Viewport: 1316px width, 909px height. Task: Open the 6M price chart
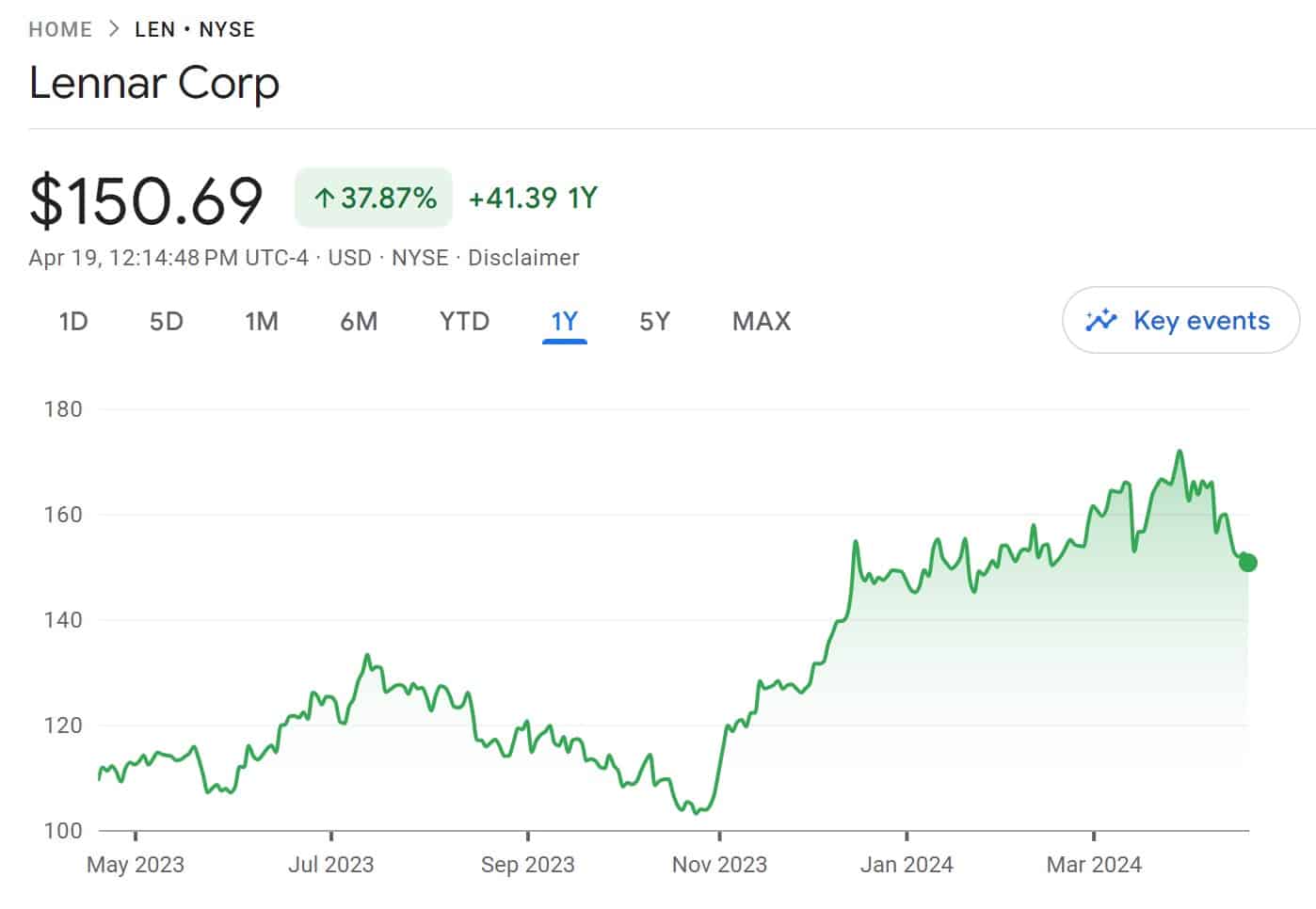359,321
